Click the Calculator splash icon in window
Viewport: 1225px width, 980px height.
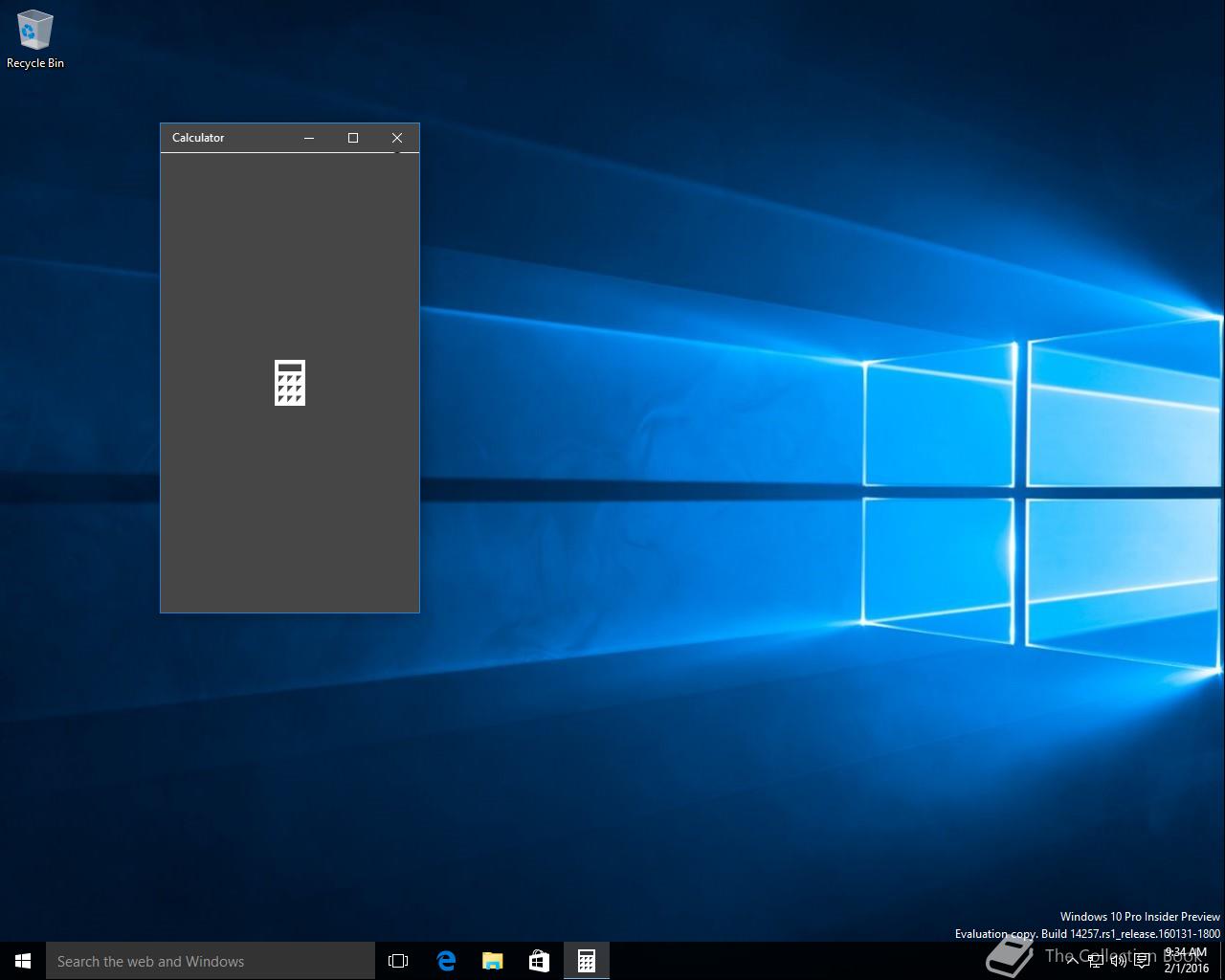tap(290, 383)
